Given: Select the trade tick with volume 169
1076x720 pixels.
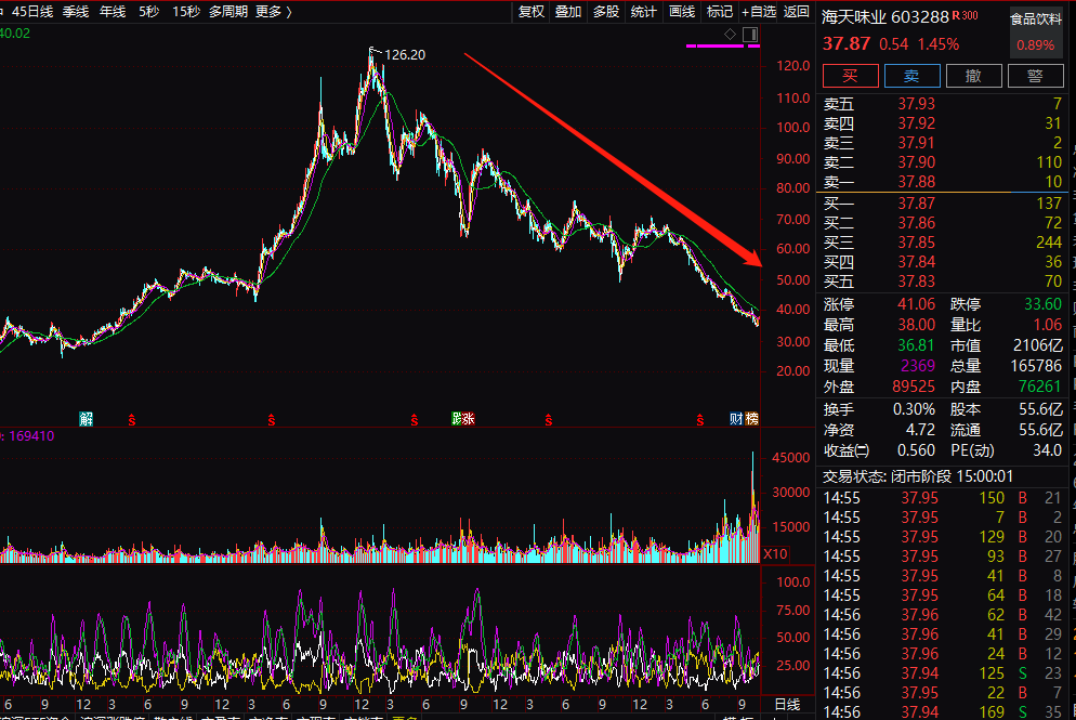Looking at the screenshot, I should (x=942, y=712).
